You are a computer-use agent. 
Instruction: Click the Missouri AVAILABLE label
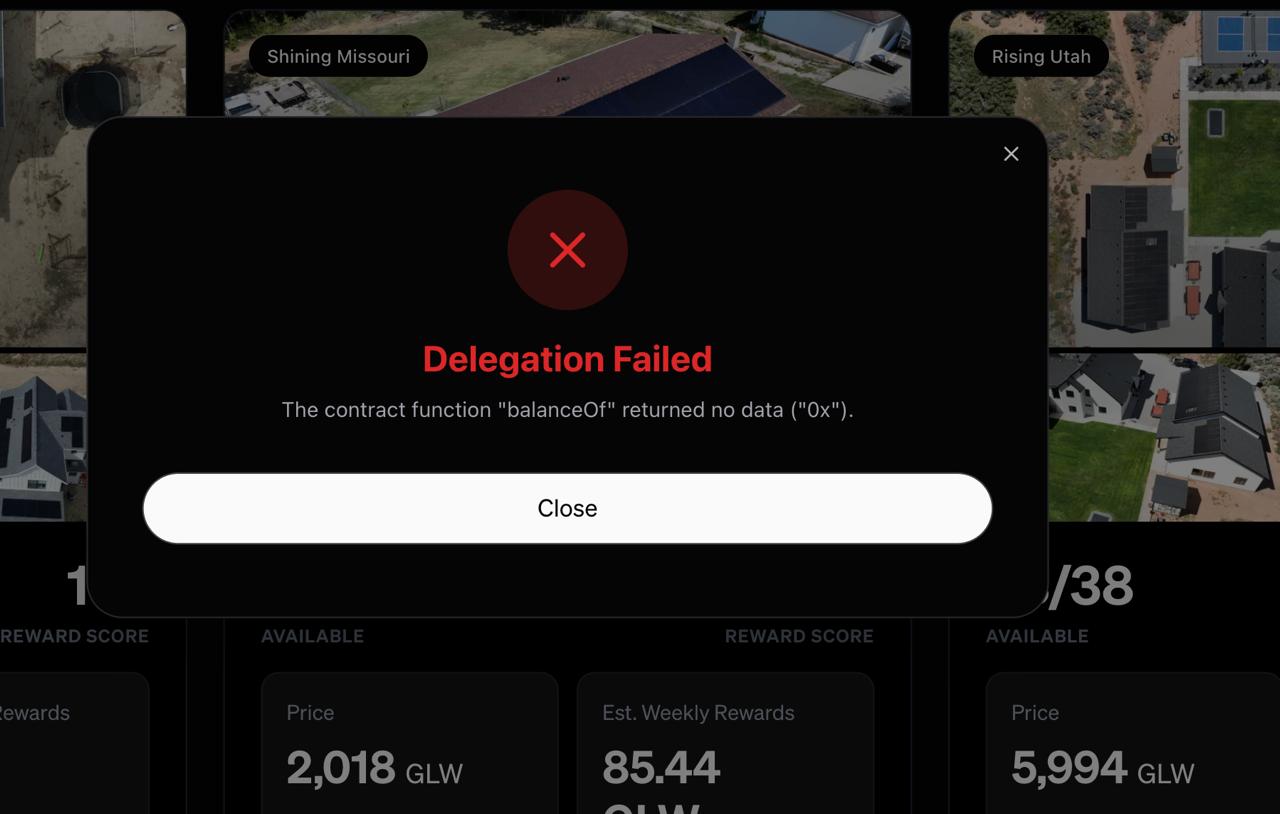(x=312, y=636)
